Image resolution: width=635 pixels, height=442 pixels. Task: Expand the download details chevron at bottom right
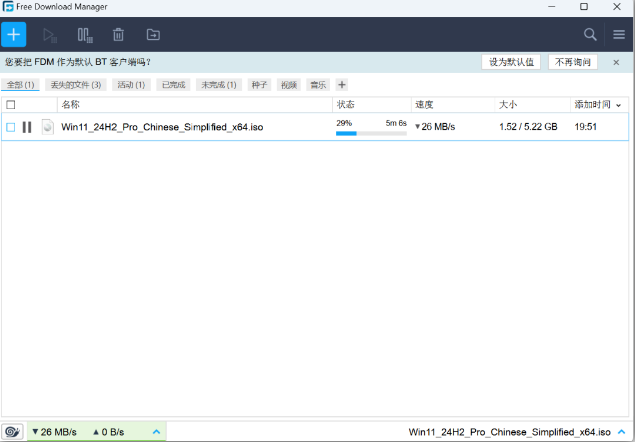click(x=621, y=432)
